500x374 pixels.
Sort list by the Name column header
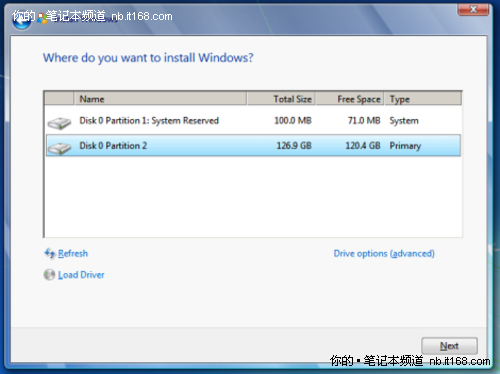pyautogui.click(x=160, y=99)
